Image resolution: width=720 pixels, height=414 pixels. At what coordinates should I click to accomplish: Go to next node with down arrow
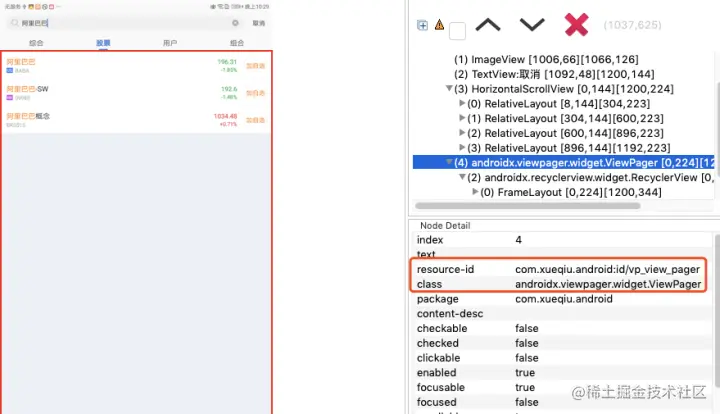pyautogui.click(x=532, y=25)
